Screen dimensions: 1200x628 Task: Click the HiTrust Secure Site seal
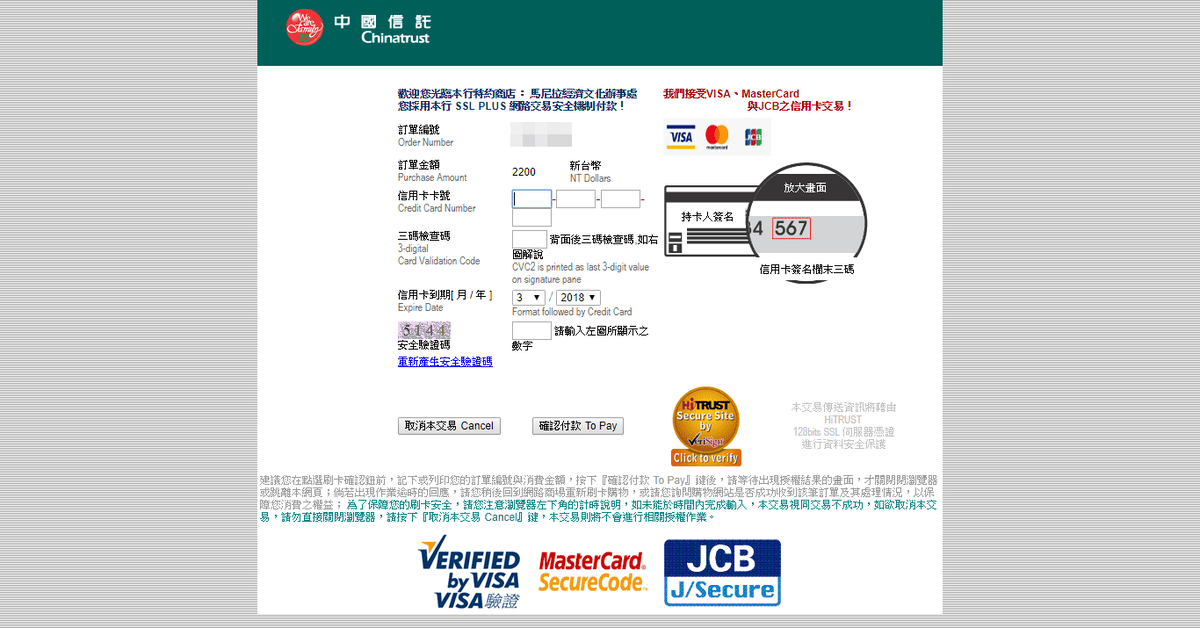click(x=706, y=427)
